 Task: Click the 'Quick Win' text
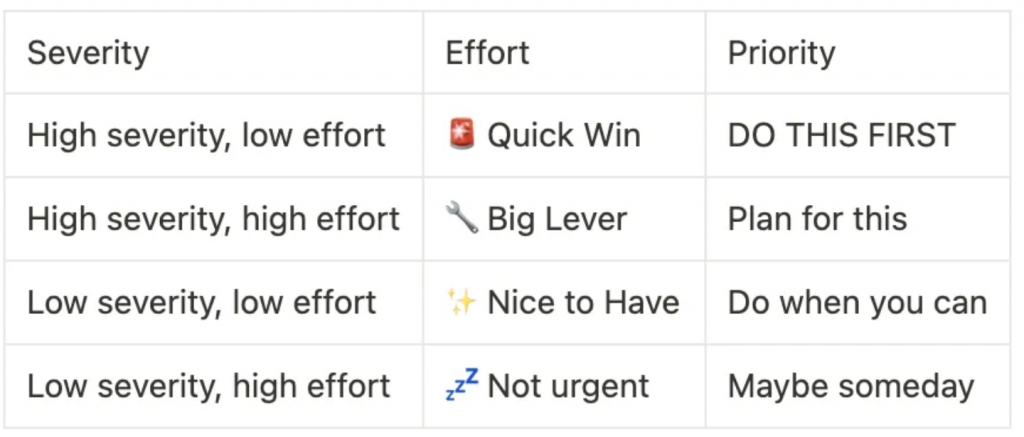click(564, 135)
